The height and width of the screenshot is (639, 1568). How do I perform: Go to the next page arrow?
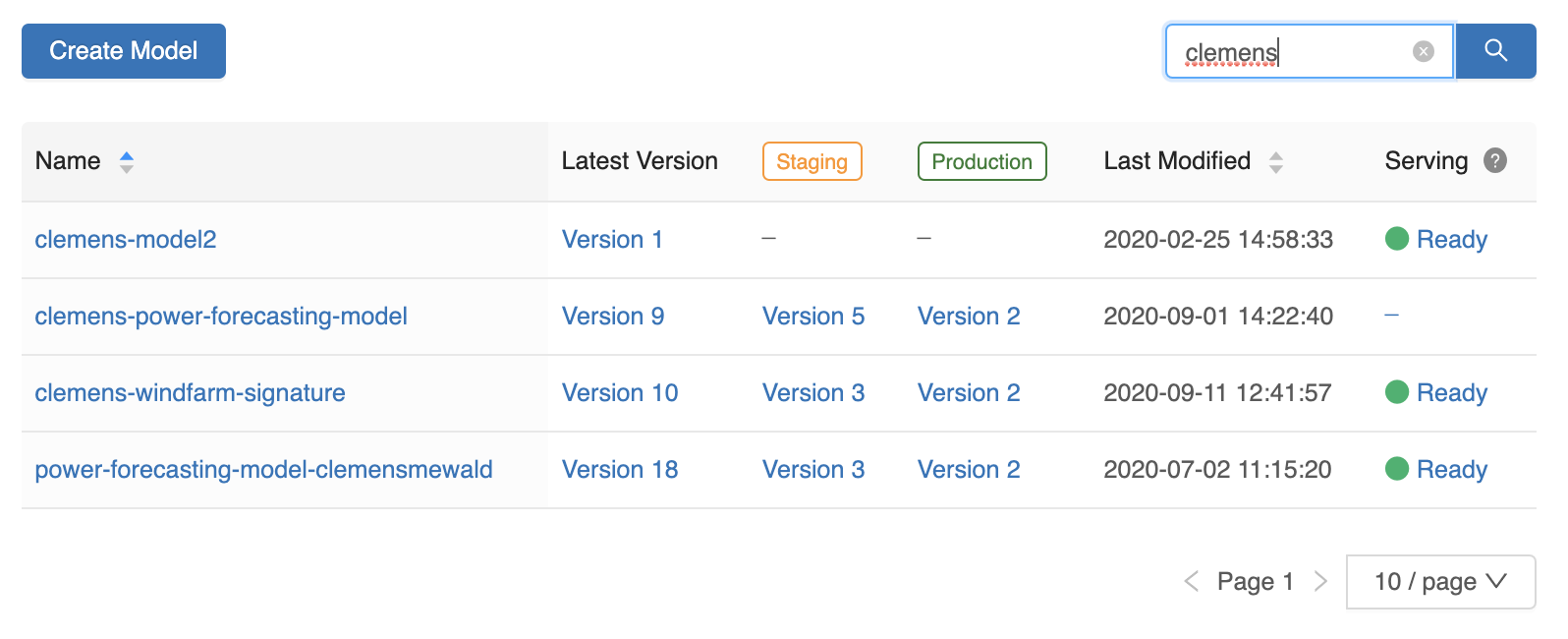1320,581
